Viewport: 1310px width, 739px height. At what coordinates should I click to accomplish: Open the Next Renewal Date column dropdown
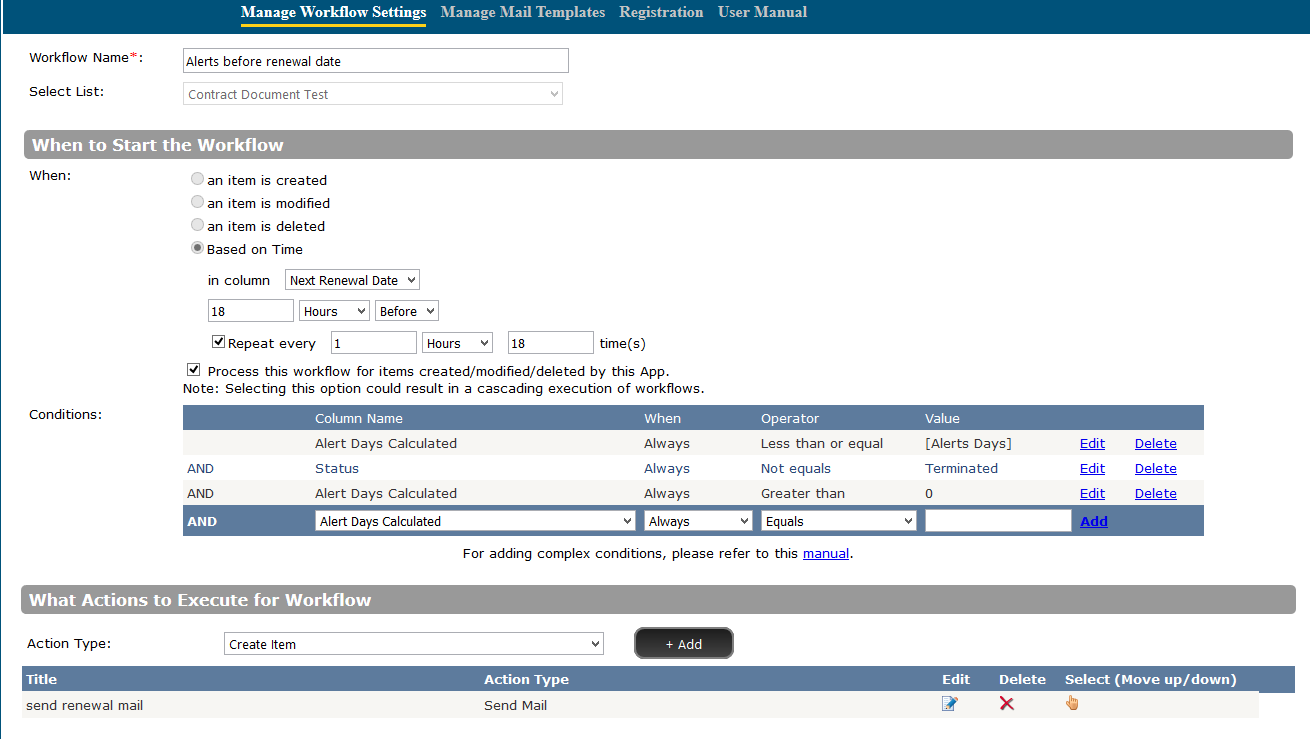pyautogui.click(x=352, y=281)
